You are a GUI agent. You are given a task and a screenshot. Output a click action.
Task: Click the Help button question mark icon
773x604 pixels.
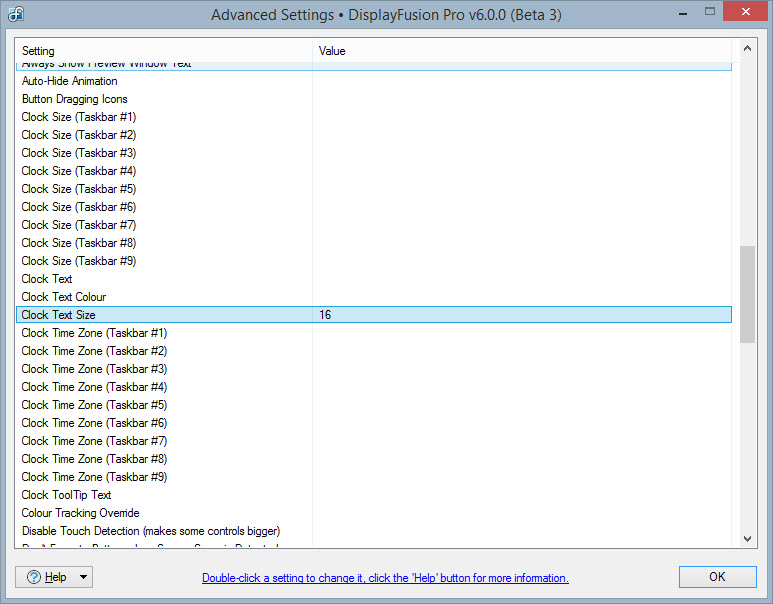click(x=34, y=577)
